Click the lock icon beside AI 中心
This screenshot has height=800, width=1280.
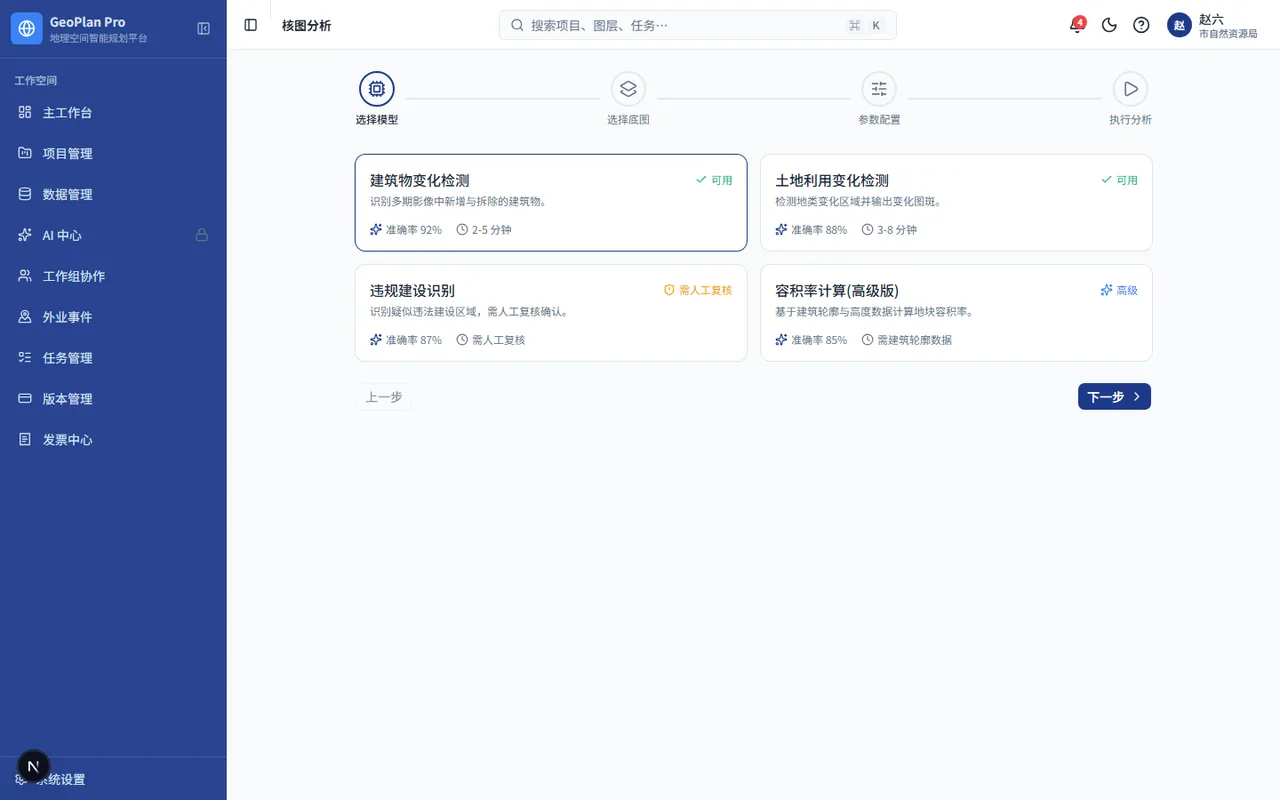[x=202, y=235]
